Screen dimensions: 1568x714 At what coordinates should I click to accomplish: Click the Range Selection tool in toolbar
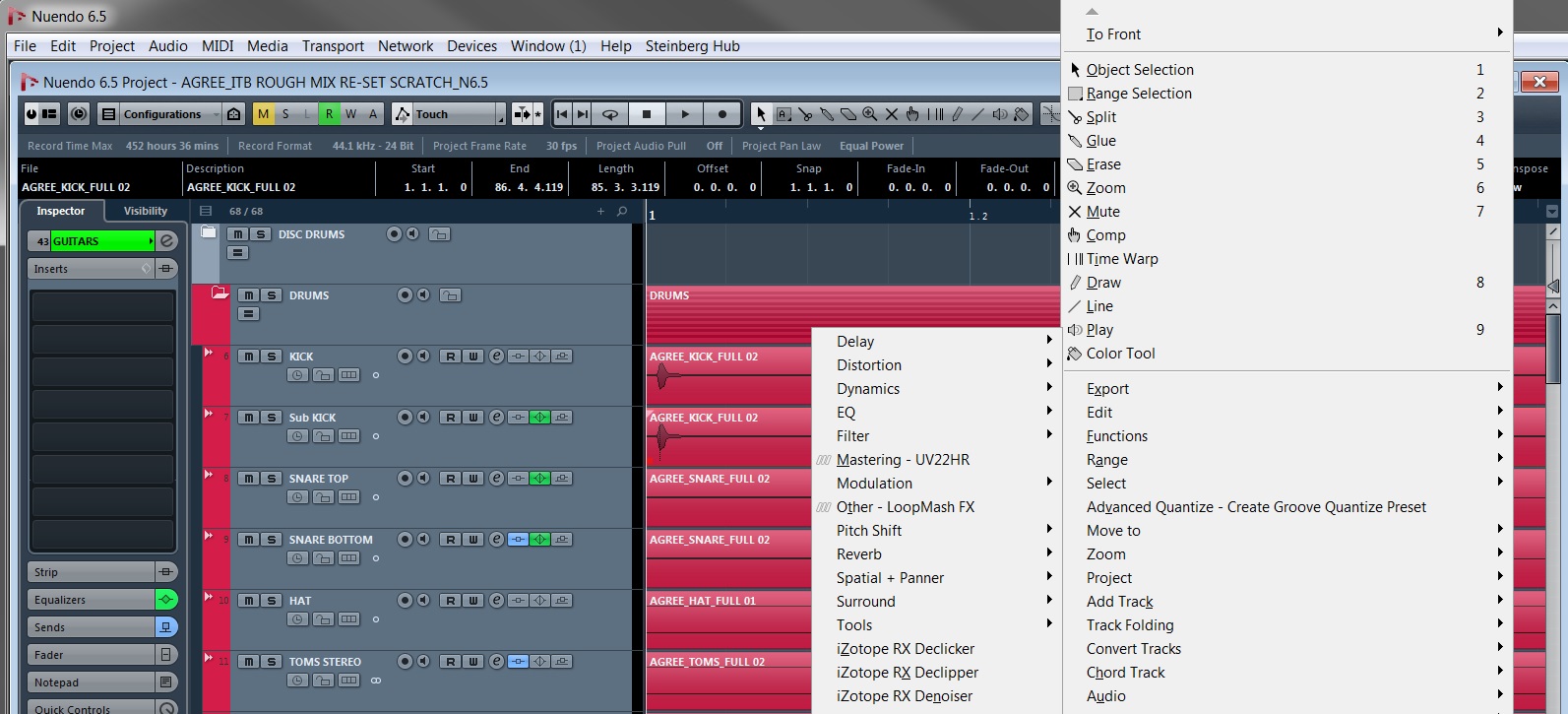pyautogui.click(x=784, y=114)
